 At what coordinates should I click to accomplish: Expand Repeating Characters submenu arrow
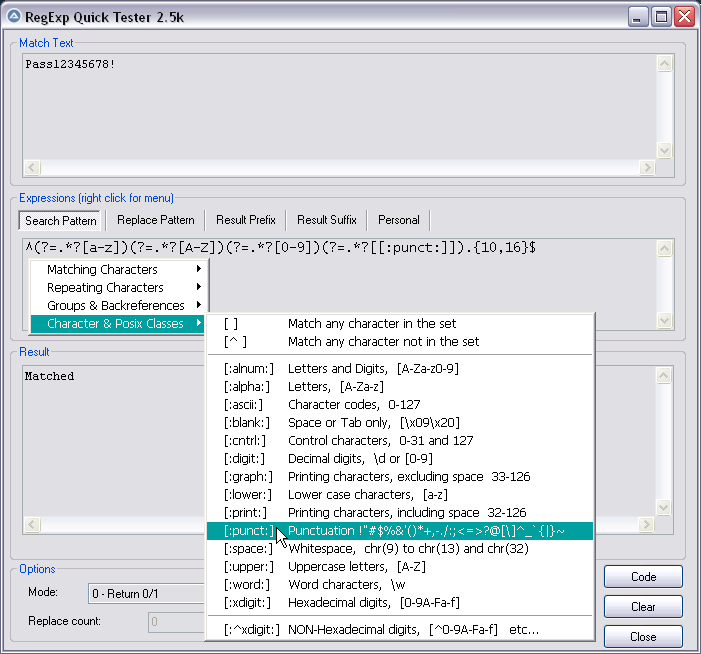point(199,287)
